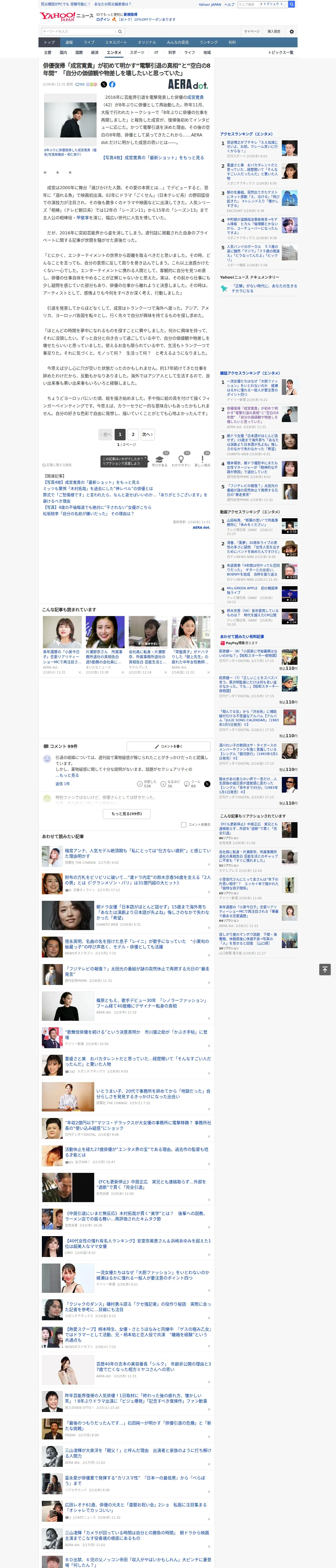Open オリジナル tab

pos(147,43)
